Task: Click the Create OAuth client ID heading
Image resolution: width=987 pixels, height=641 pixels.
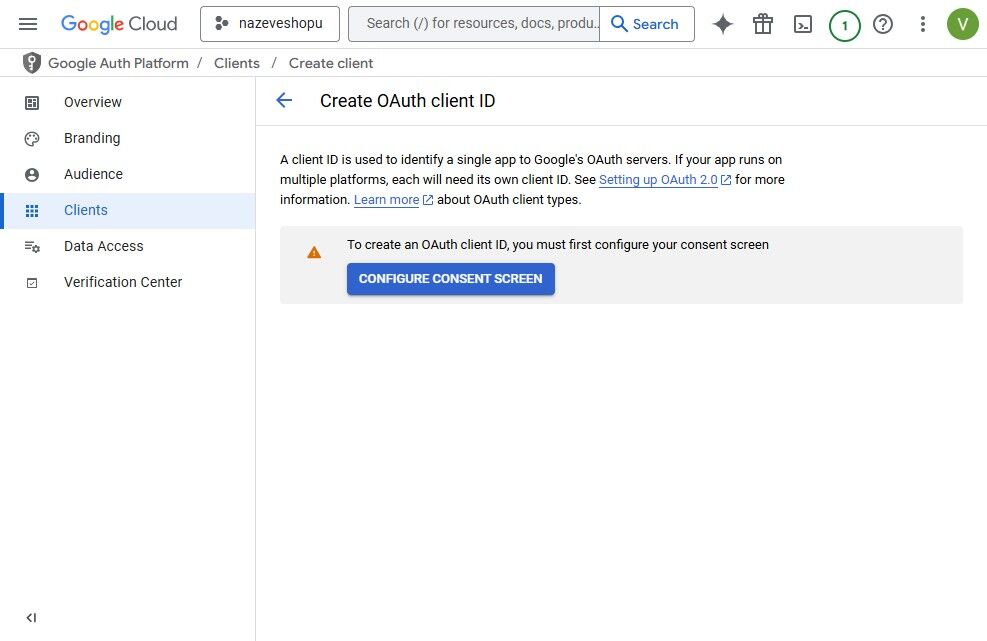Action: tap(407, 101)
